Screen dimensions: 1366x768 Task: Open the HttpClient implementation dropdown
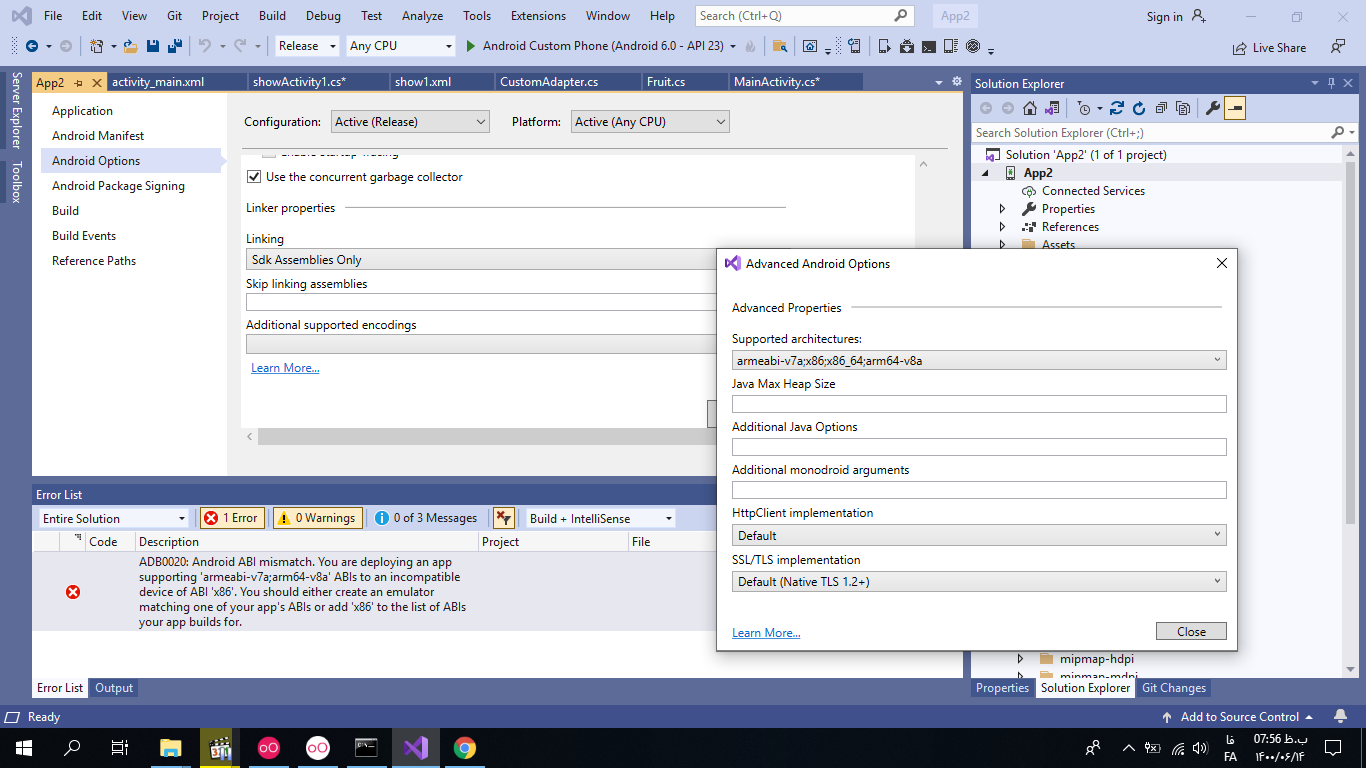coord(978,535)
